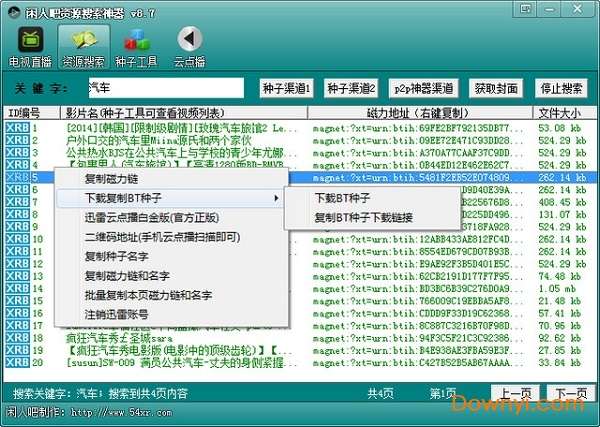
Task: Click the file size 1.05 mb
Action: point(557,289)
